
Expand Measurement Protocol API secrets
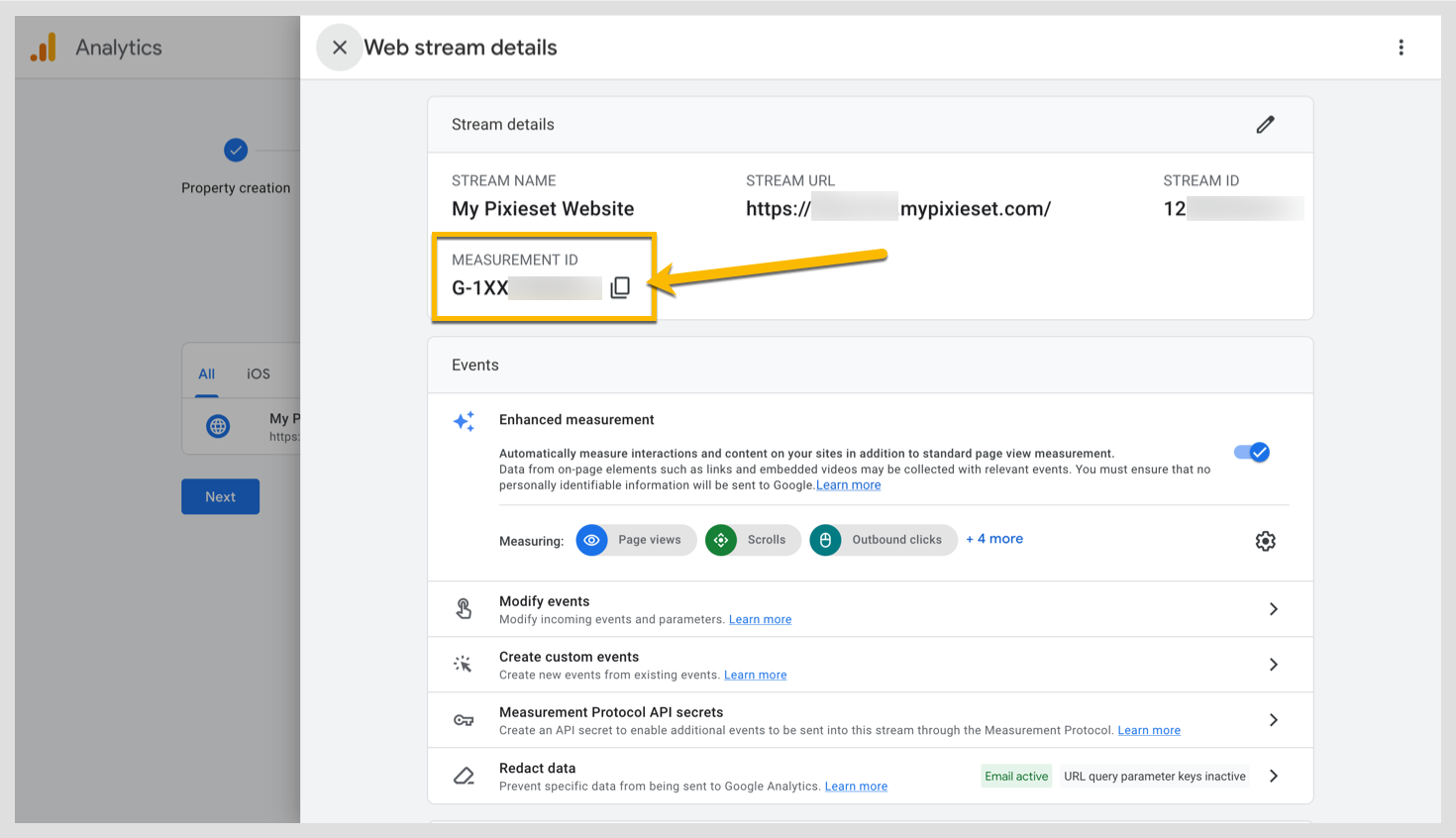coord(1274,719)
